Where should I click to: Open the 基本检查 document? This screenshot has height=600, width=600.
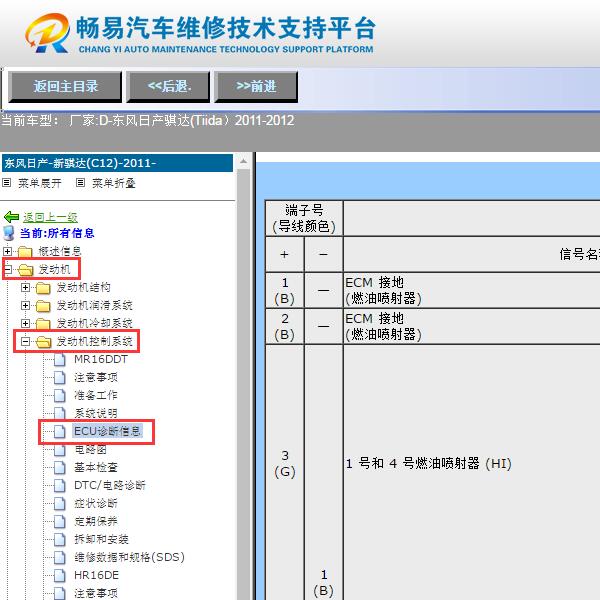coord(96,467)
